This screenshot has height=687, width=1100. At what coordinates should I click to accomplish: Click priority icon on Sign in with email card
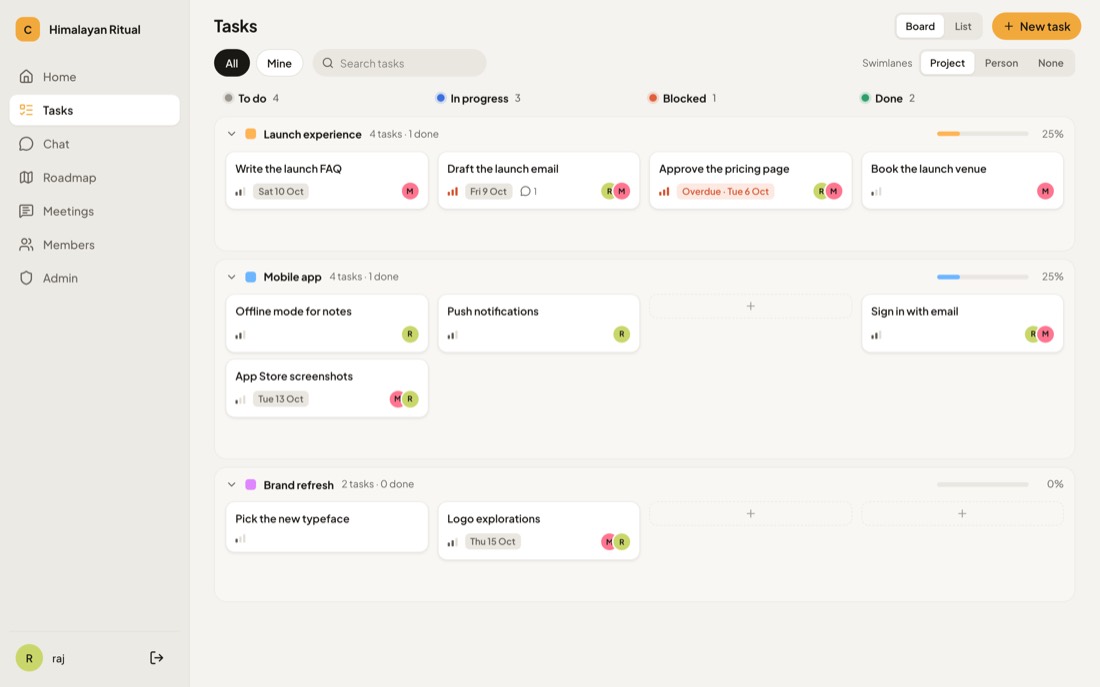pyautogui.click(x=876, y=335)
